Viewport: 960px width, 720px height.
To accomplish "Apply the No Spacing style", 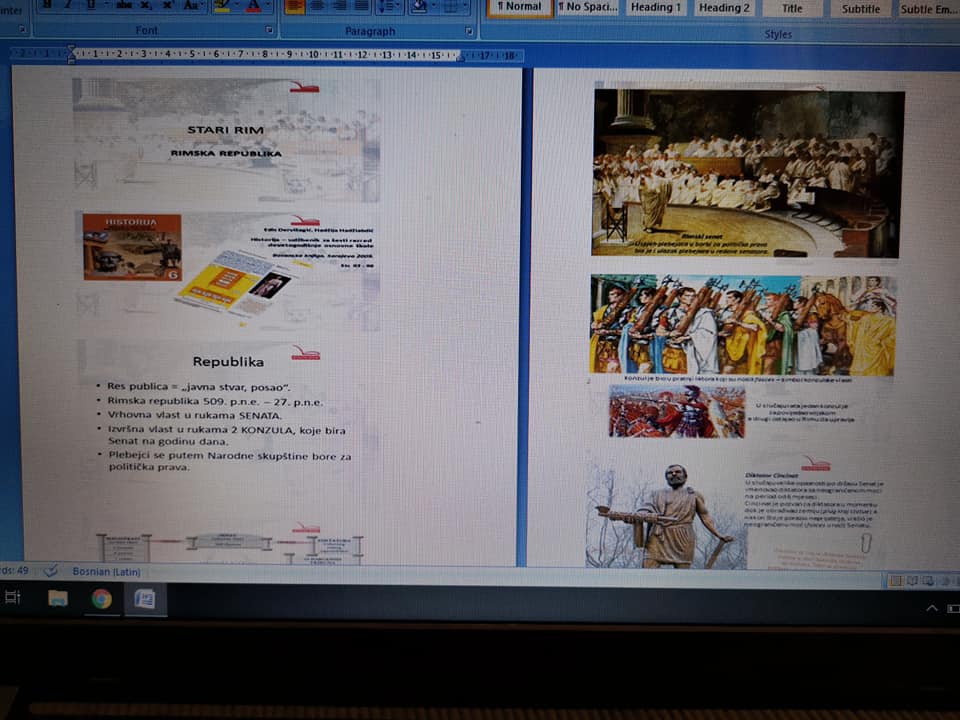I will (x=588, y=7).
